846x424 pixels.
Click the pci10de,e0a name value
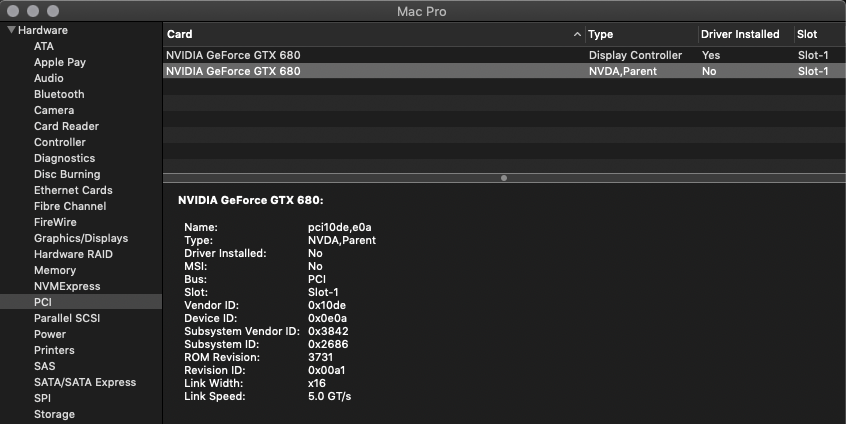point(339,227)
